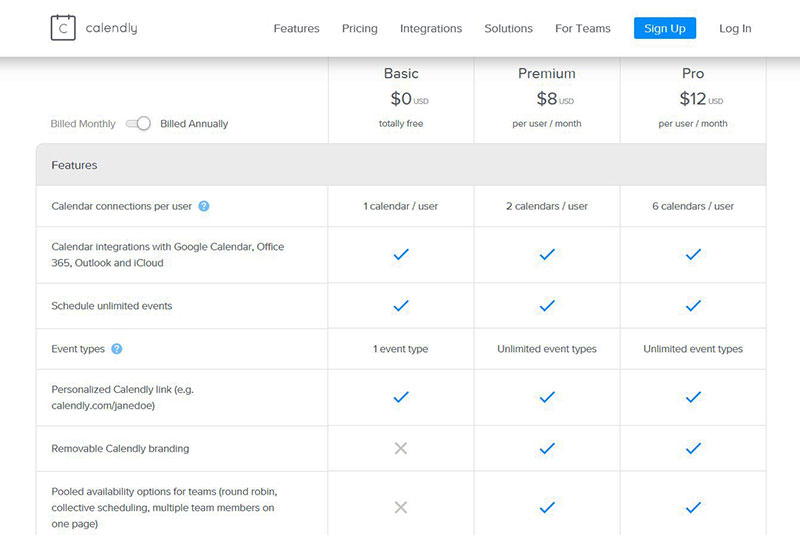This screenshot has height=535, width=800.
Task: Click the $8 USD price
Action: coord(555,98)
